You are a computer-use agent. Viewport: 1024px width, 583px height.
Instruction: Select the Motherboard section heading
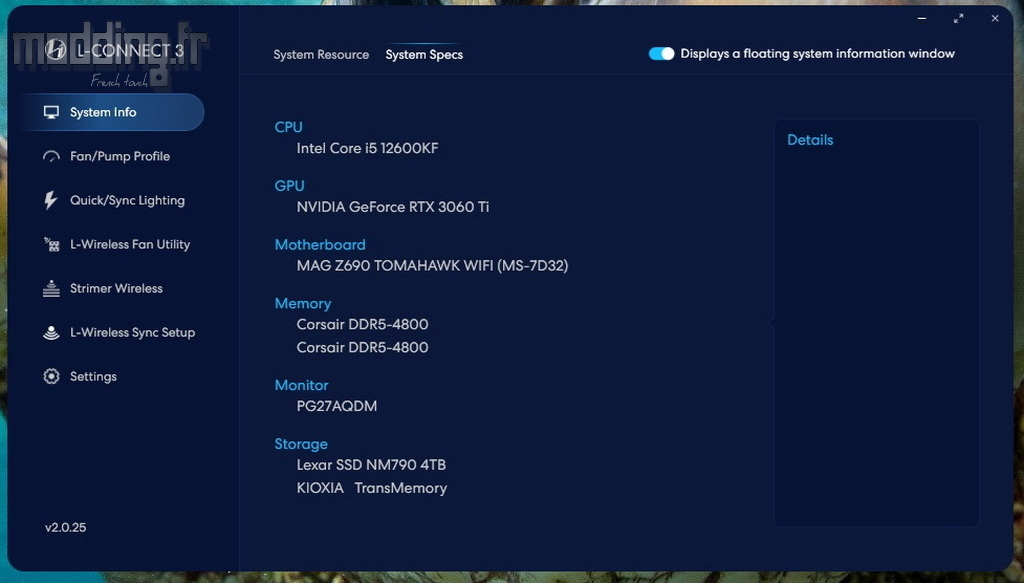(320, 244)
